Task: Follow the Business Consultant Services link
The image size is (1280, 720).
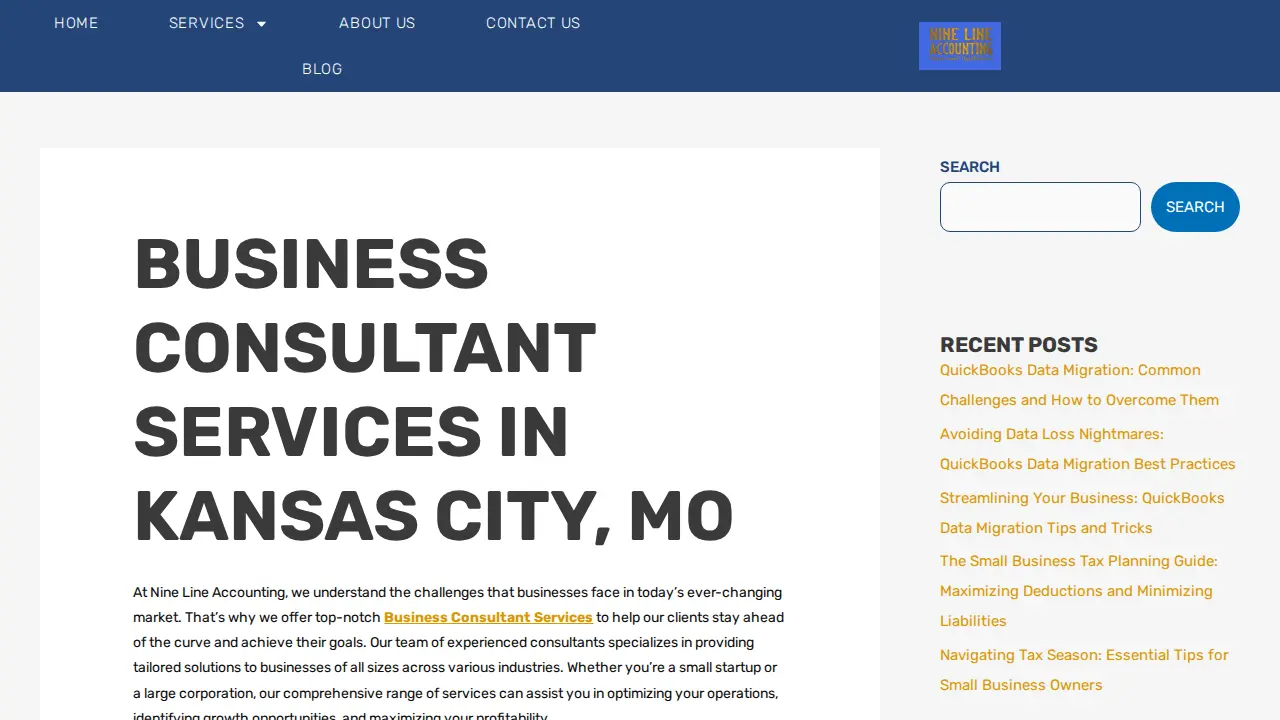Action: pyautogui.click(x=488, y=617)
